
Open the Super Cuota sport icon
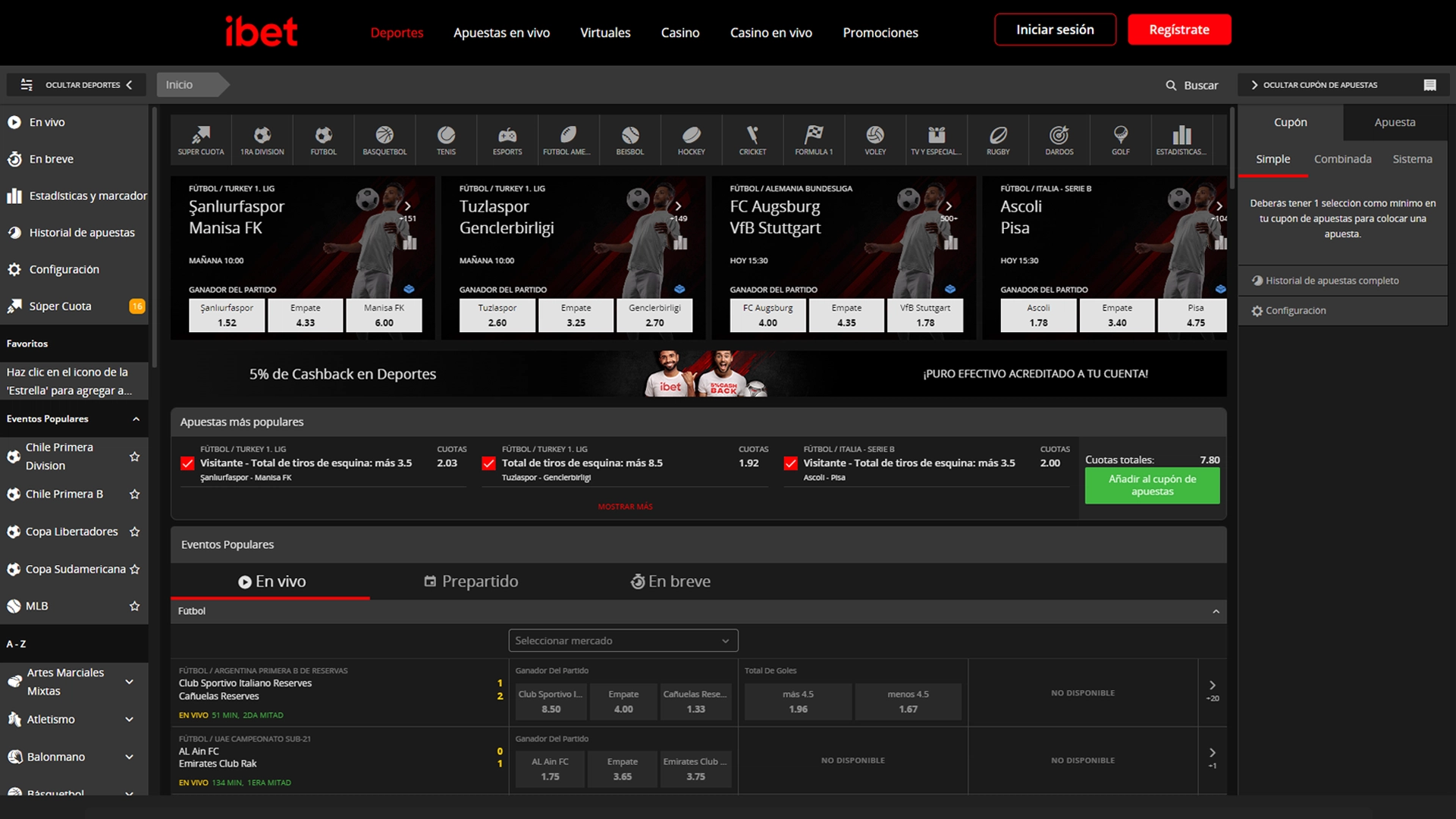[x=201, y=140]
